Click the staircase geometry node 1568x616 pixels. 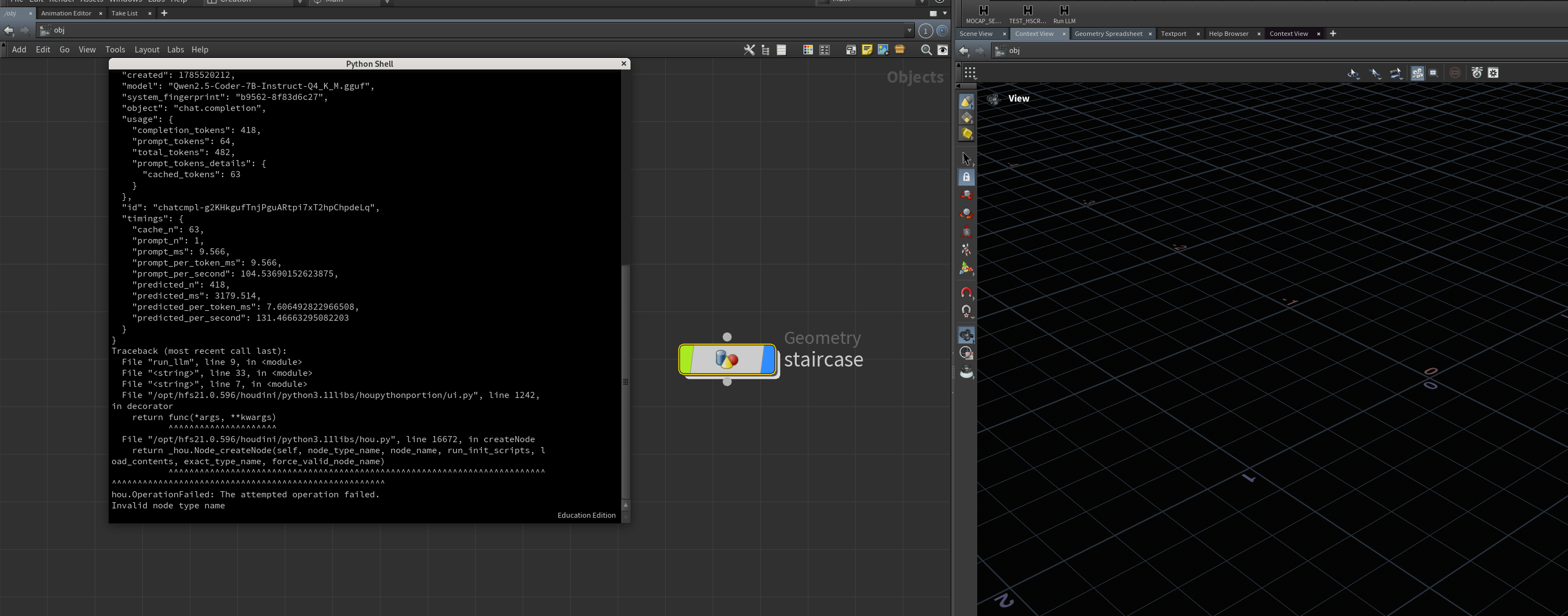tap(727, 359)
